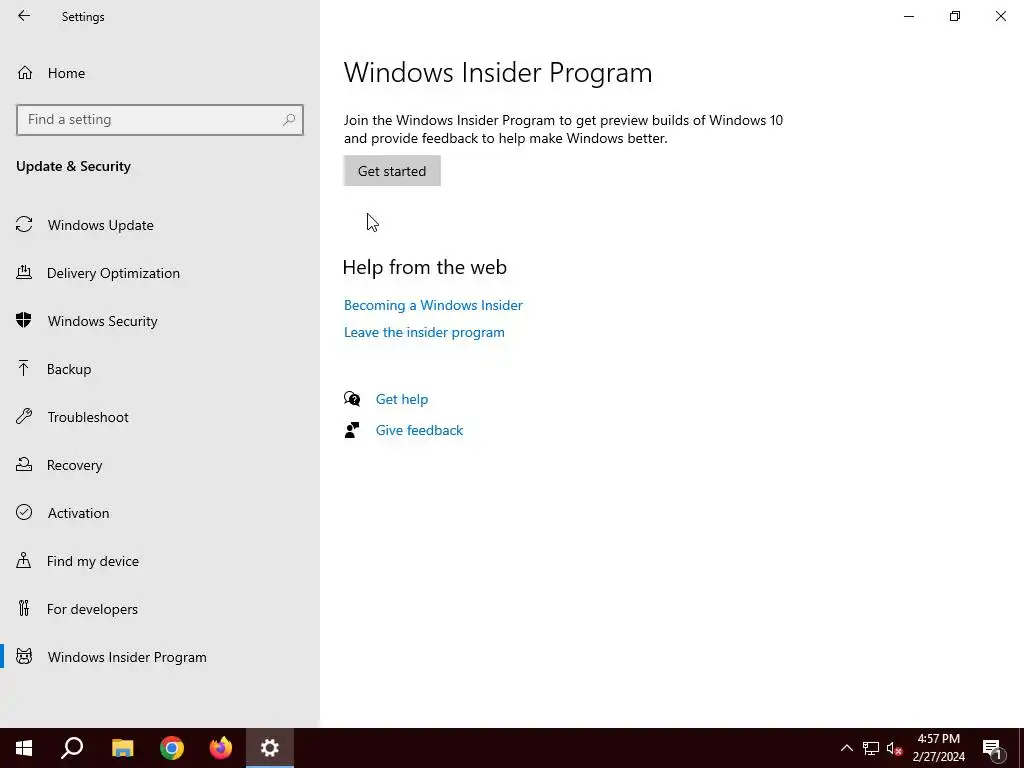Open the clock showing 4:57 PM
Image resolution: width=1024 pixels, height=768 pixels.
938,748
